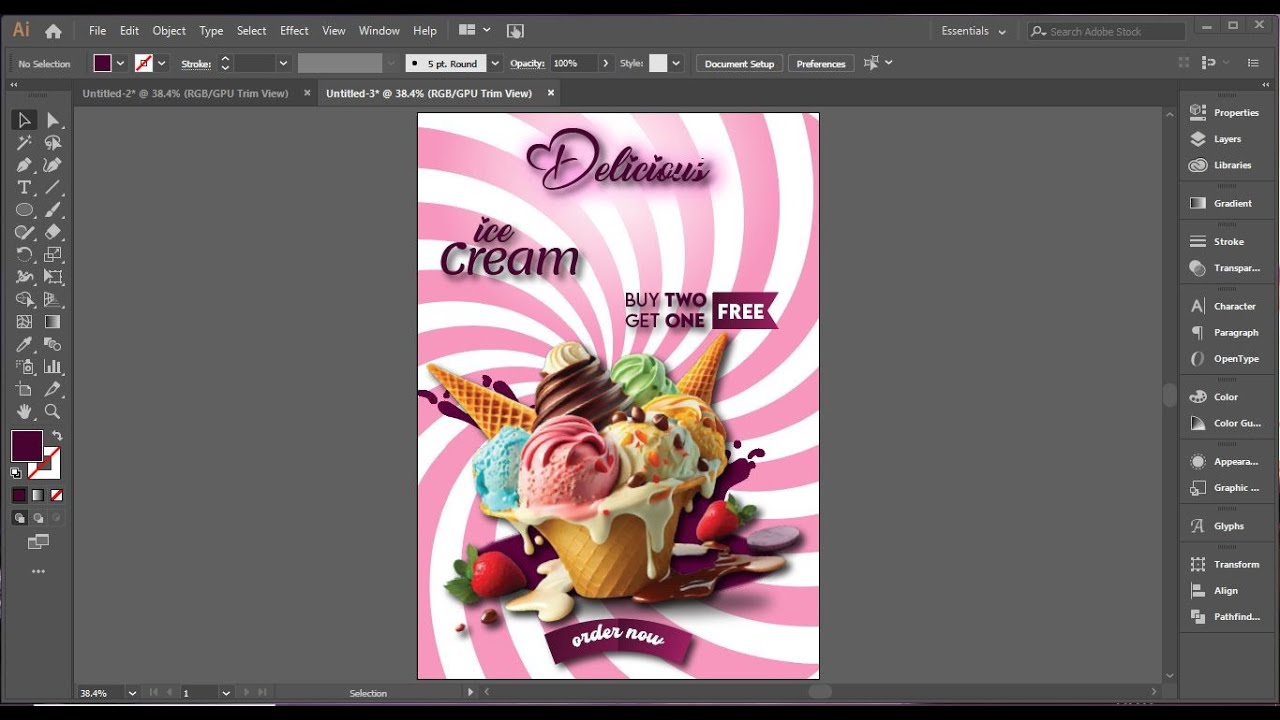Select the Rotate tool
Screen dimensions: 1280x720
(x=24, y=255)
